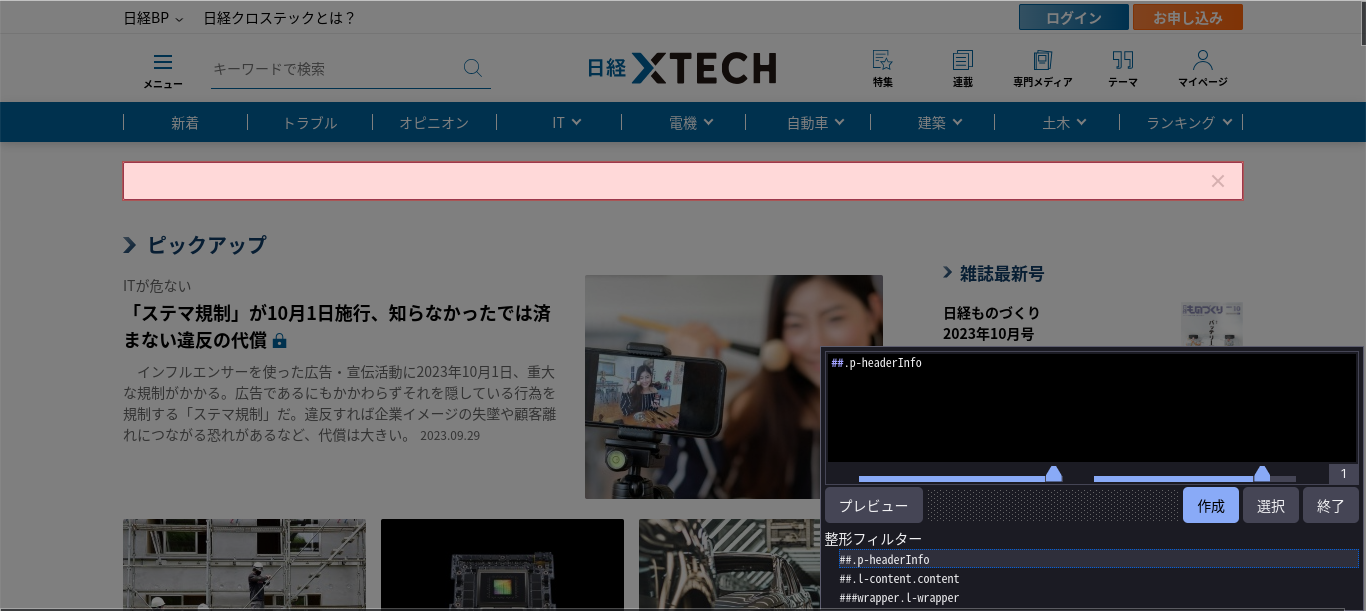Image resolution: width=1366 pixels, height=611 pixels.
Task: Expand the 日経BP dropdown
Action: (152, 17)
